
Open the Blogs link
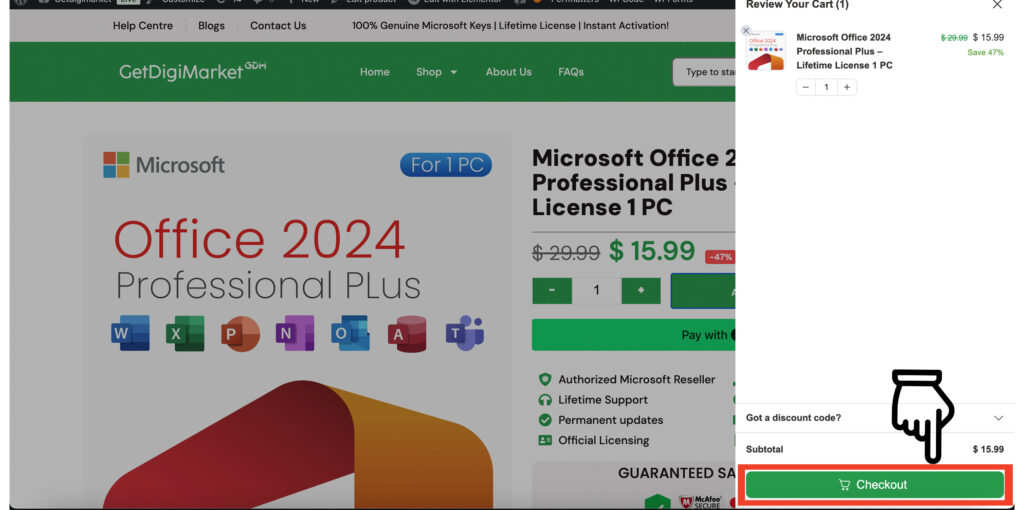[211, 26]
